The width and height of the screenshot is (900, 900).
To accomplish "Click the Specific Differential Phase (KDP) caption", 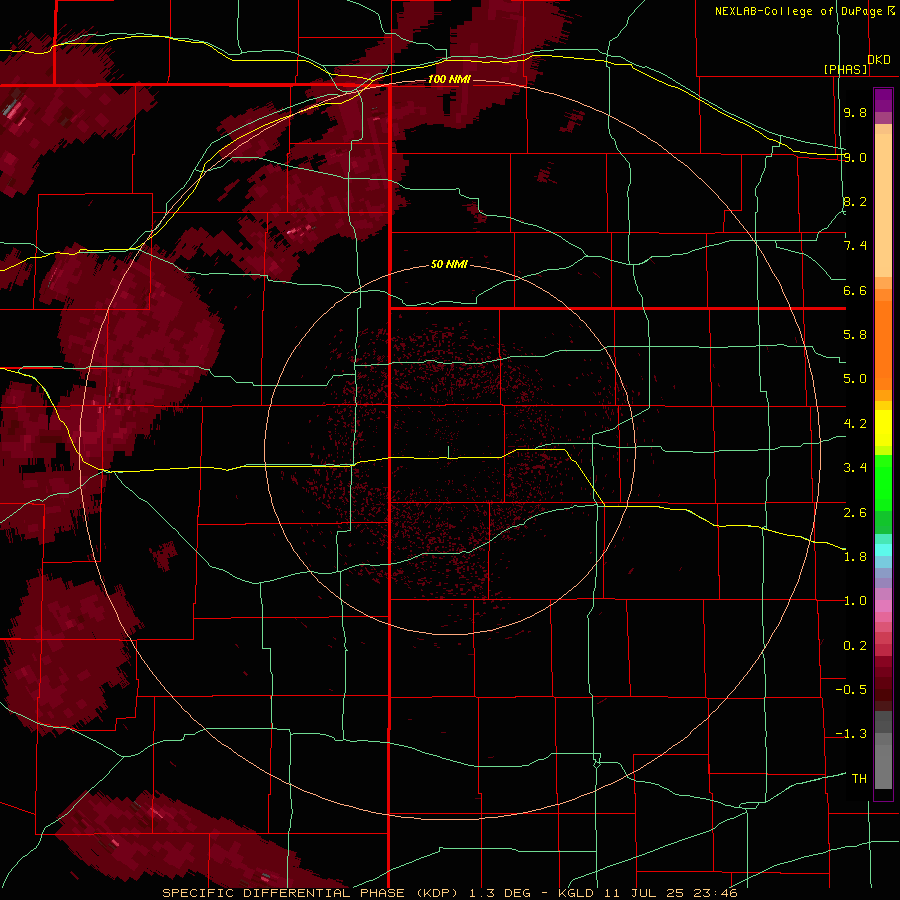I will point(312,893).
